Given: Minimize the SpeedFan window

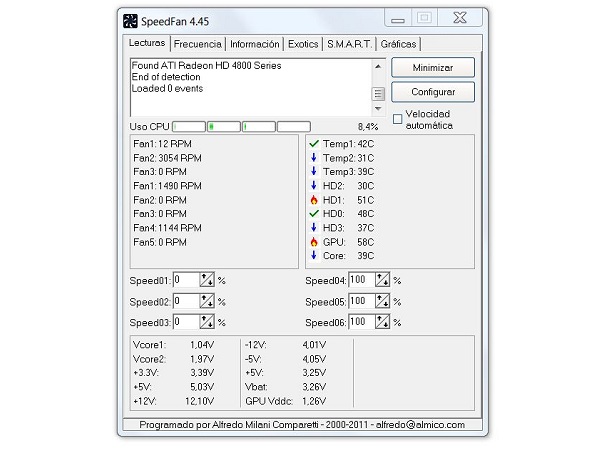Looking at the screenshot, I should 398,18.
